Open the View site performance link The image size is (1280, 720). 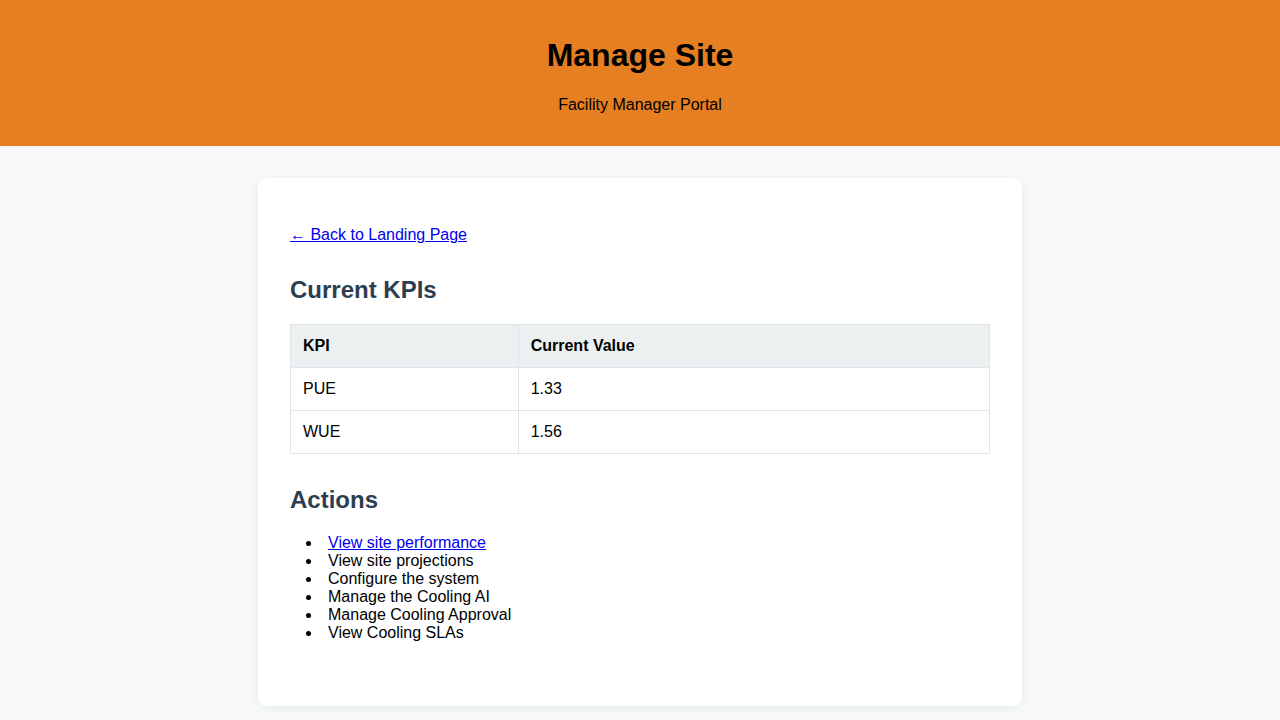tap(407, 542)
